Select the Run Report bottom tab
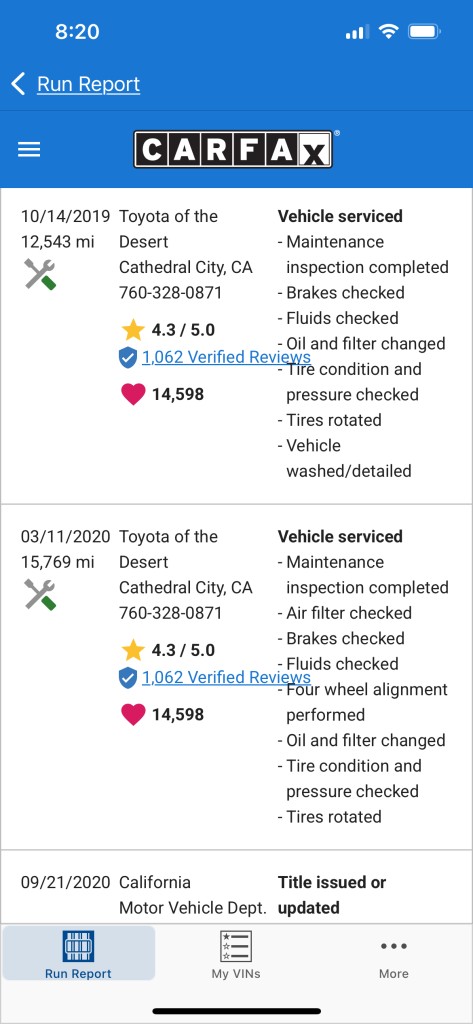 (x=78, y=953)
